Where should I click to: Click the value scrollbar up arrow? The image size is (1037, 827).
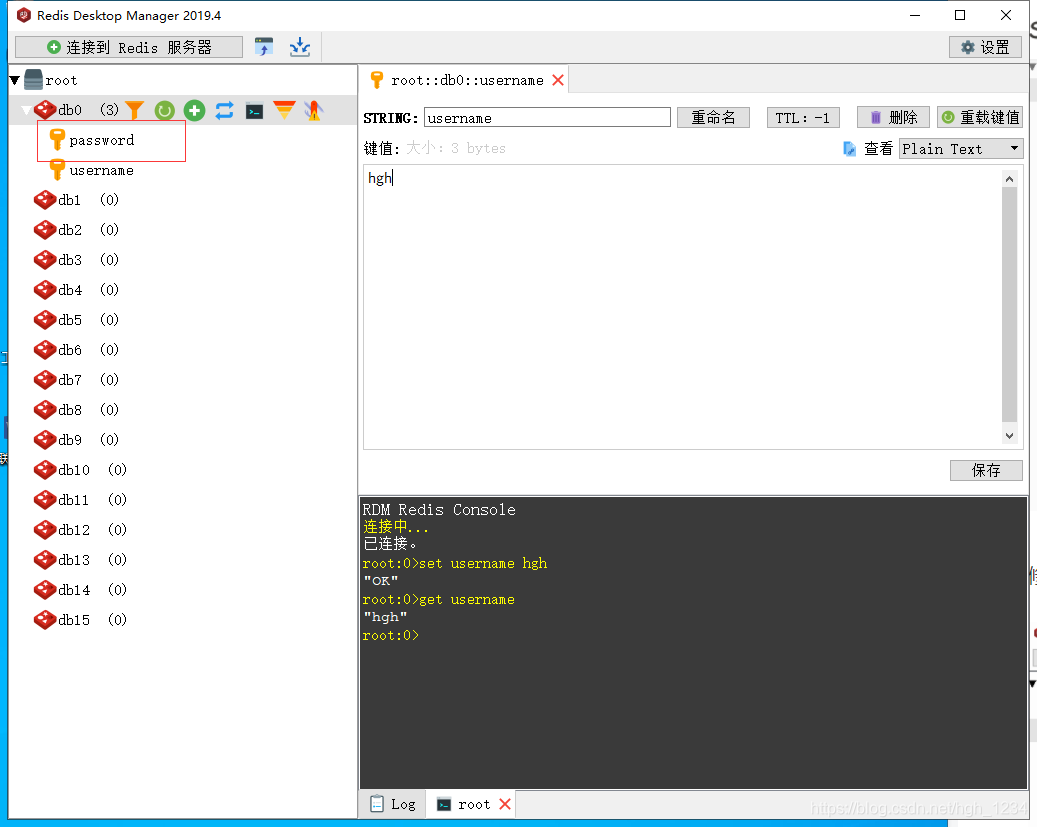click(x=1009, y=179)
